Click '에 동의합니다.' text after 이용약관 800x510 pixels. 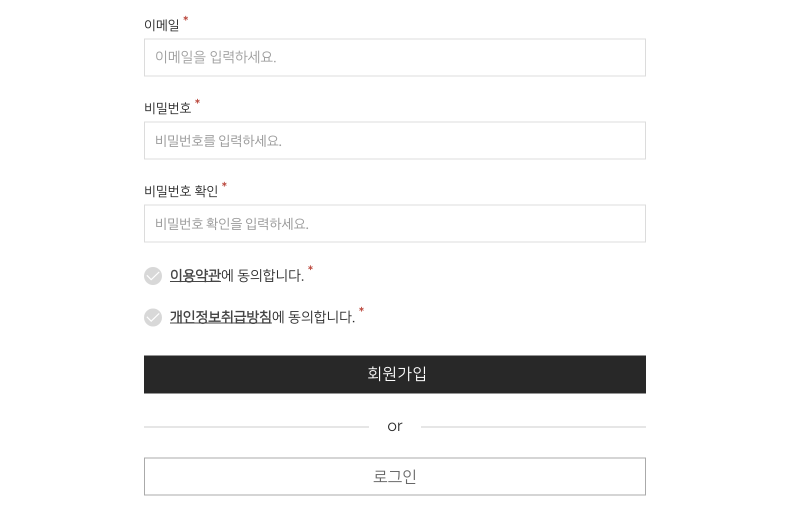click(263, 276)
